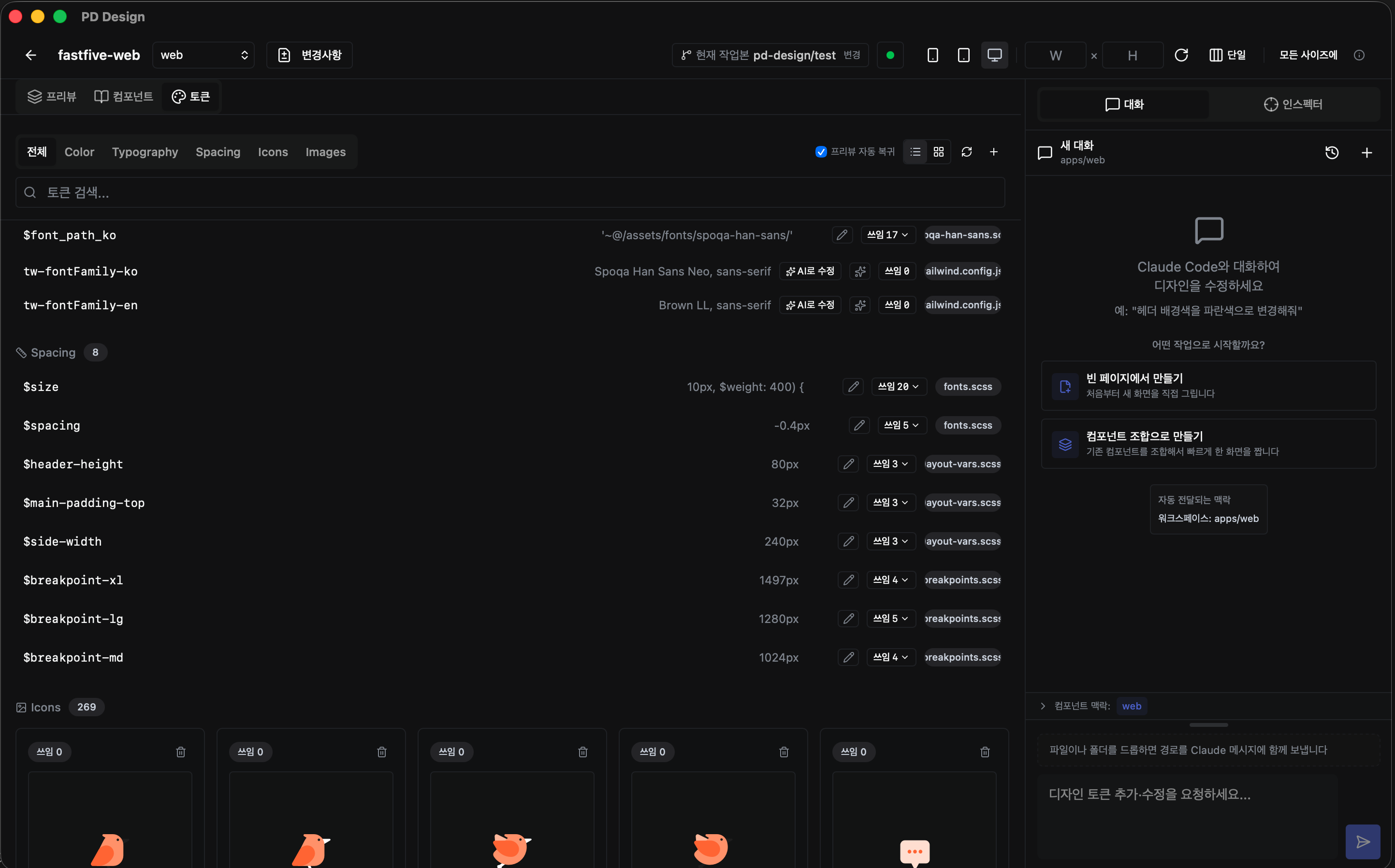The image size is (1395, 868).
Task: Open the info icon beside 모든 사이즈에
Action: (1359, 55)
